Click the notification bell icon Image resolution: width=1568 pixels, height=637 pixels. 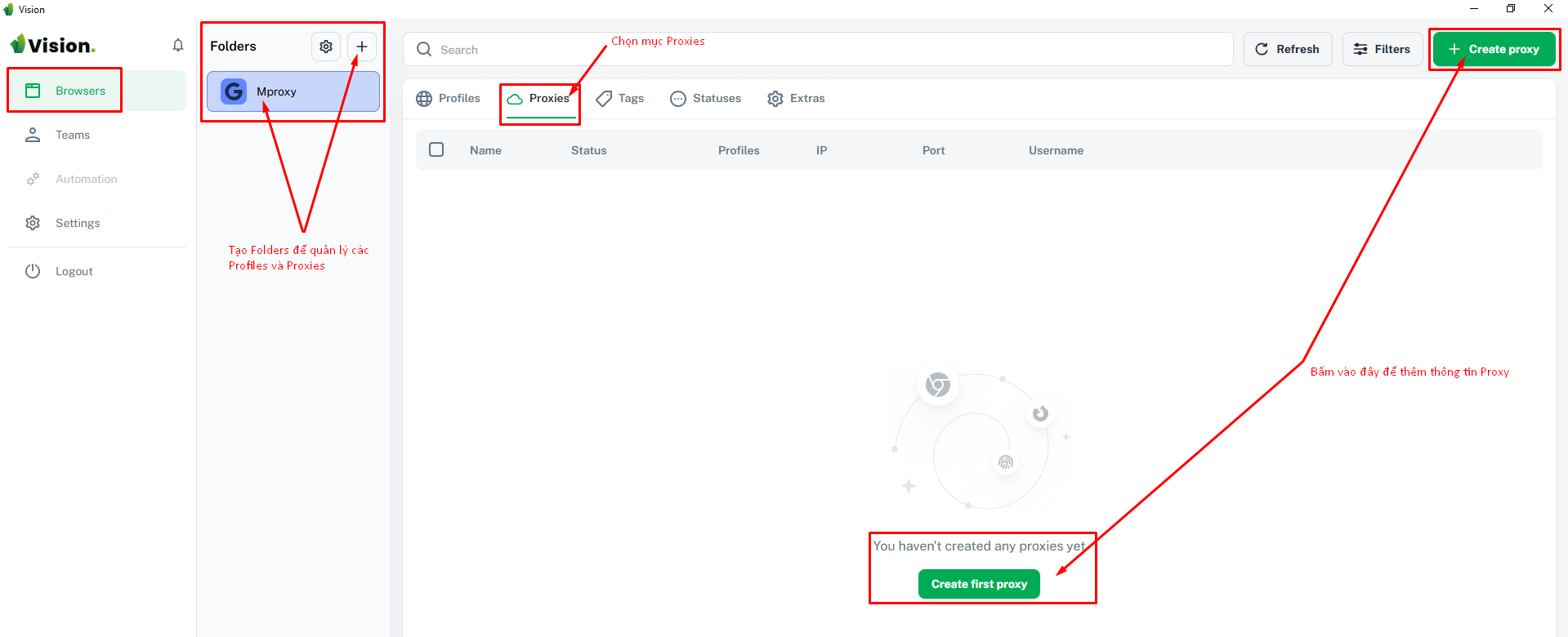[x=178, y=46]
